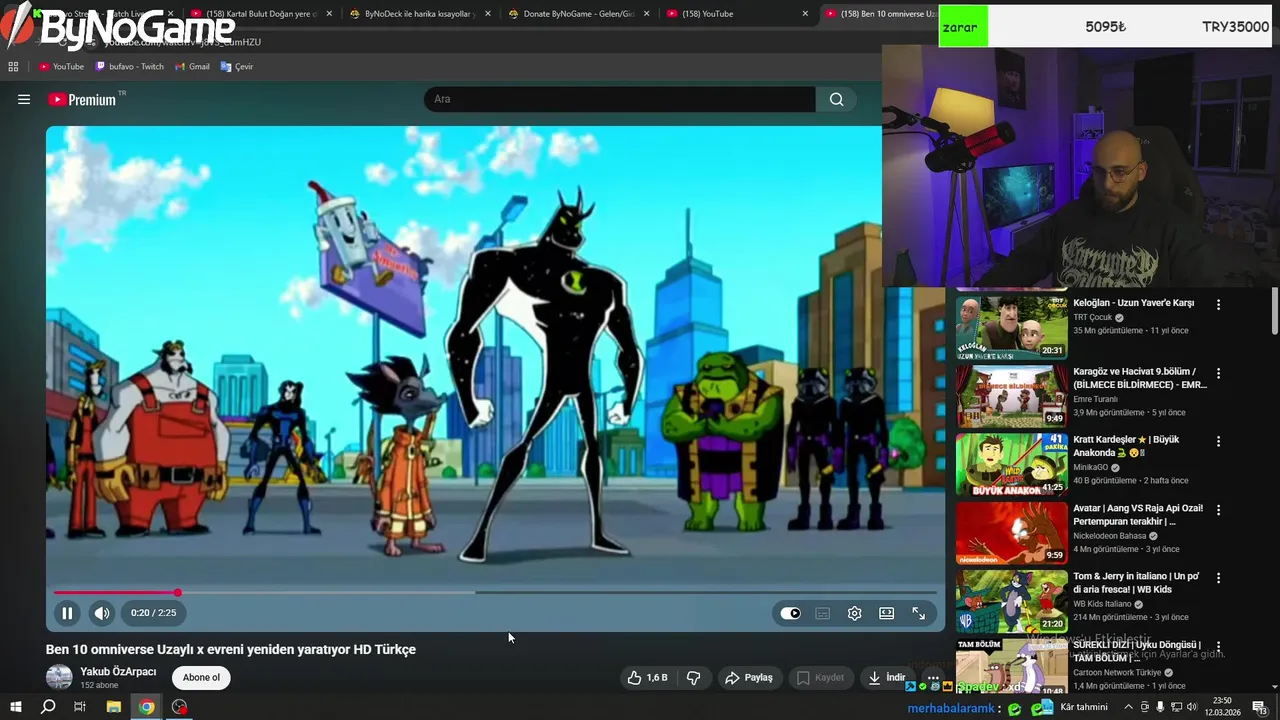
Task: Open the three-dot more actions button
Action: pos(933,678)
